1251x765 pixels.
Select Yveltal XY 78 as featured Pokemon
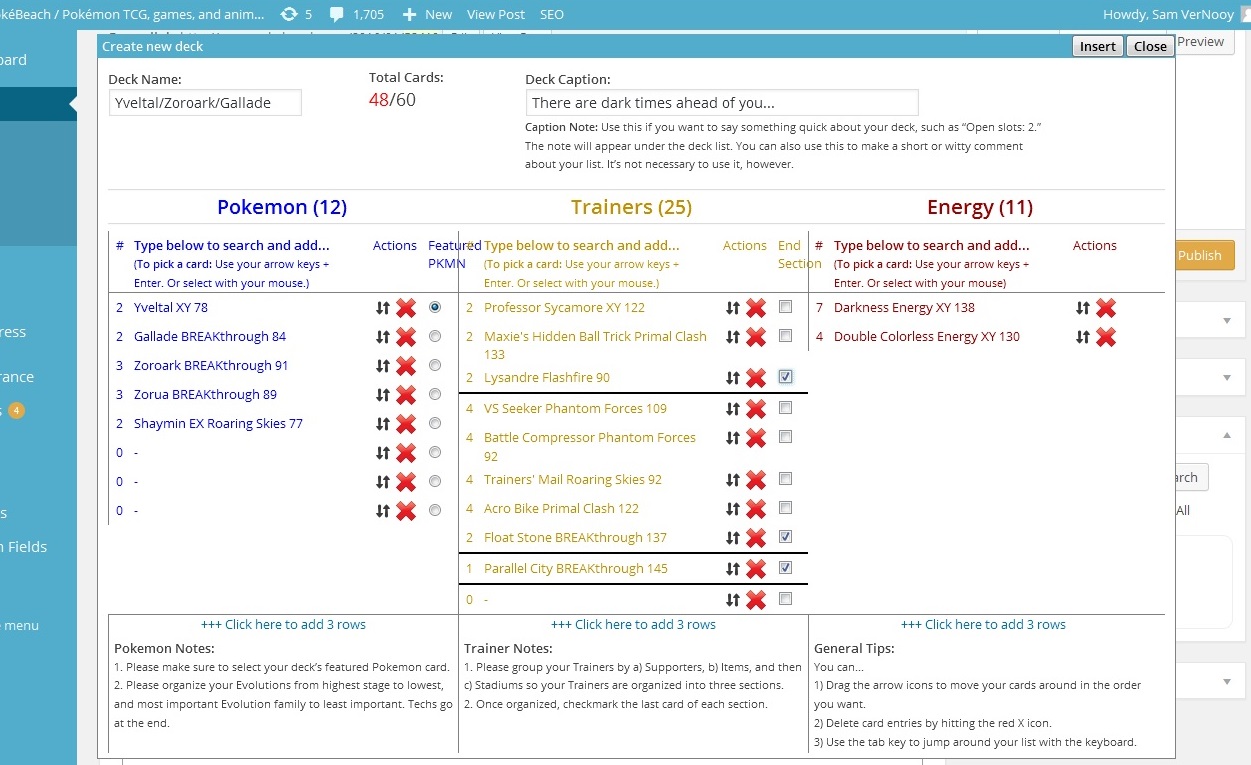click(434, 307)
